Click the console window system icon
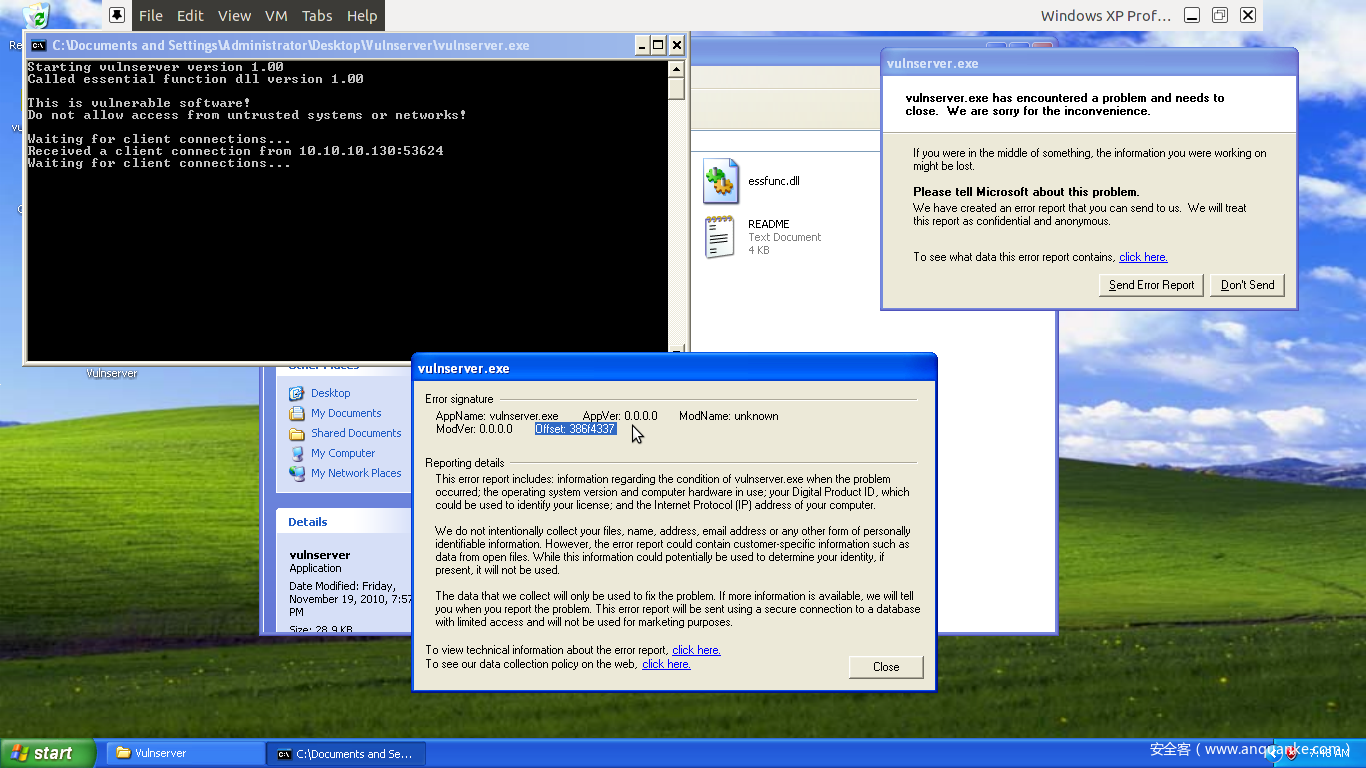 pos(38,45)
